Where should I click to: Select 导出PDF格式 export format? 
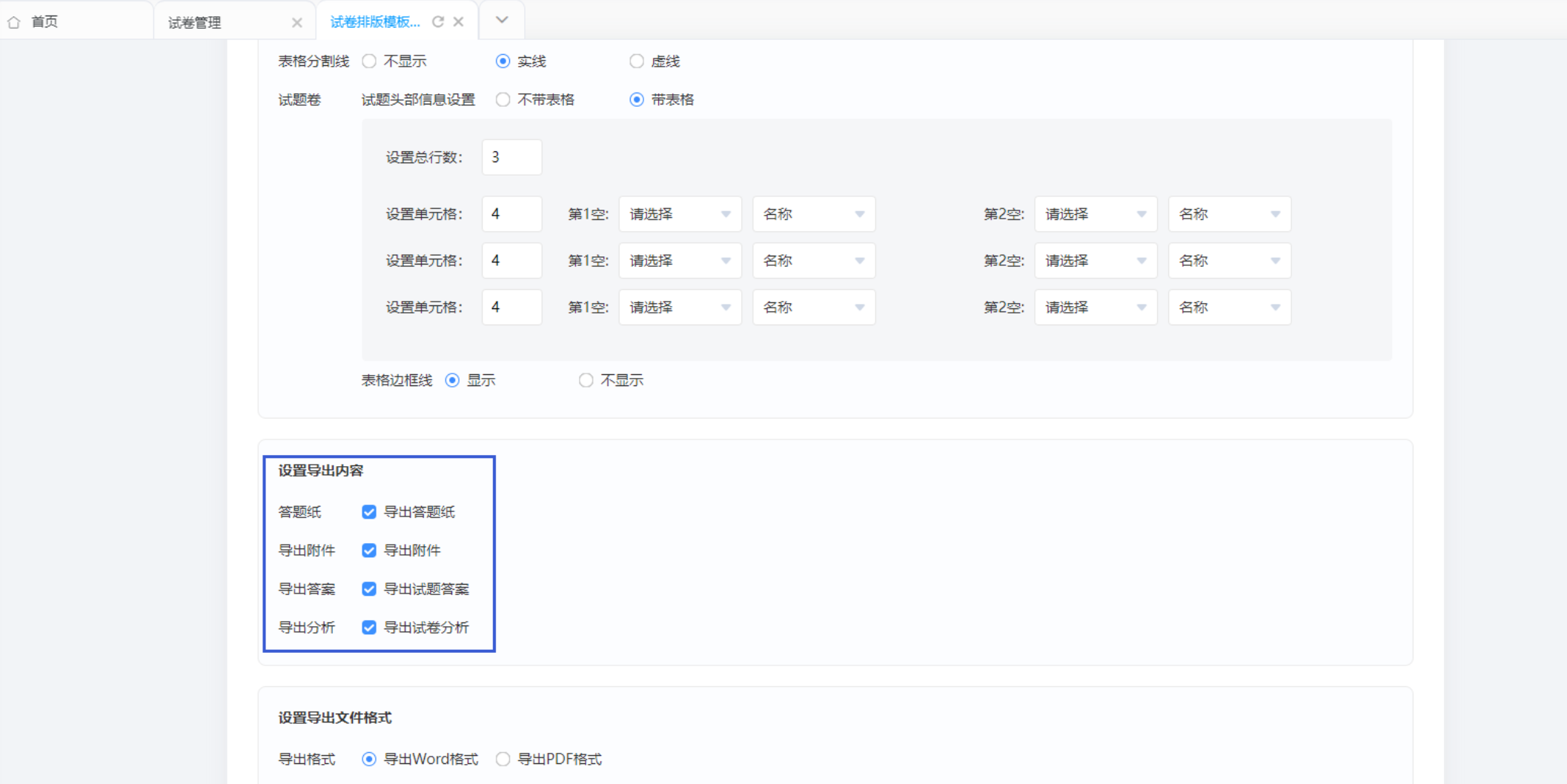click(x=503, y=759)
